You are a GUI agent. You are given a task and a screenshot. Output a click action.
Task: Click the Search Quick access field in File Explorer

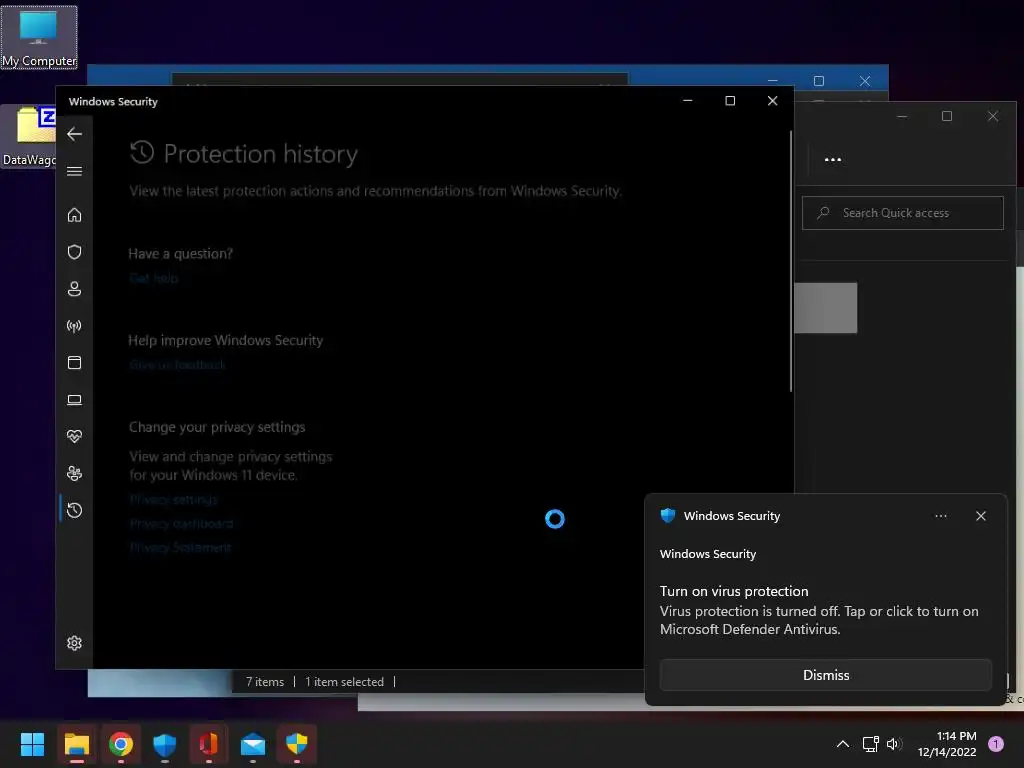click(903, 213)
